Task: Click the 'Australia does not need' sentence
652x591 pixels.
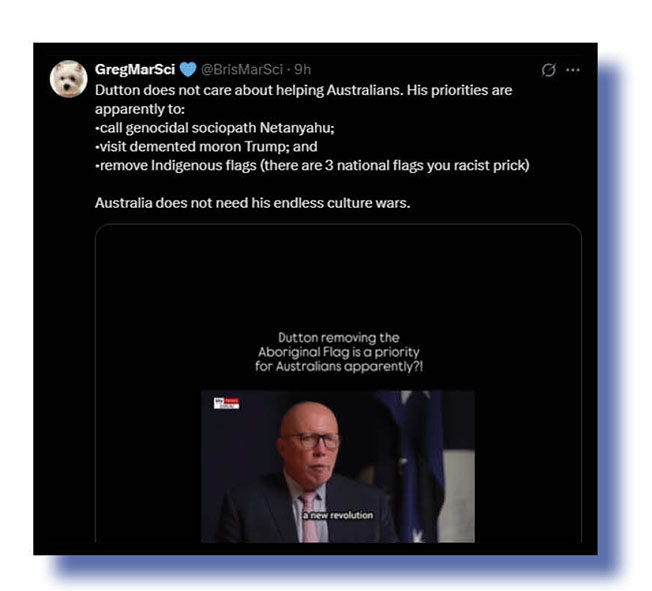Action: coord(252,203)
